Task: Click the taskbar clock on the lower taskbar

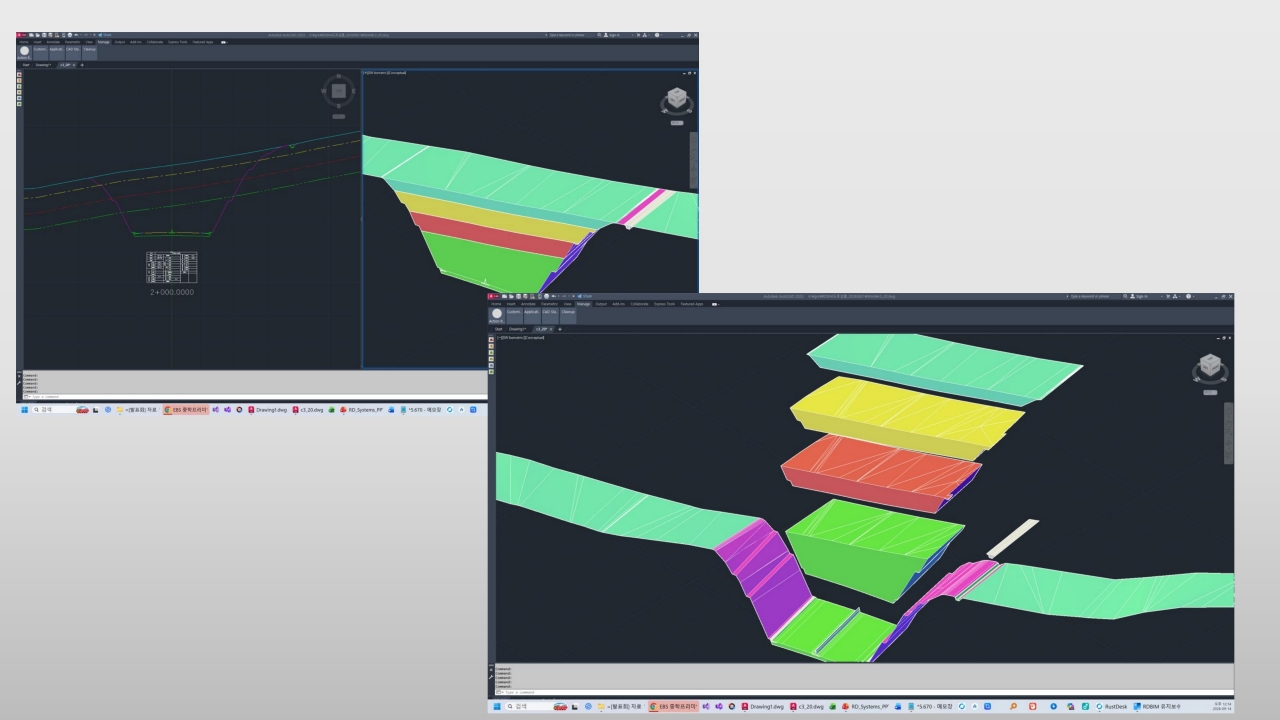Action: [1220, 707]
